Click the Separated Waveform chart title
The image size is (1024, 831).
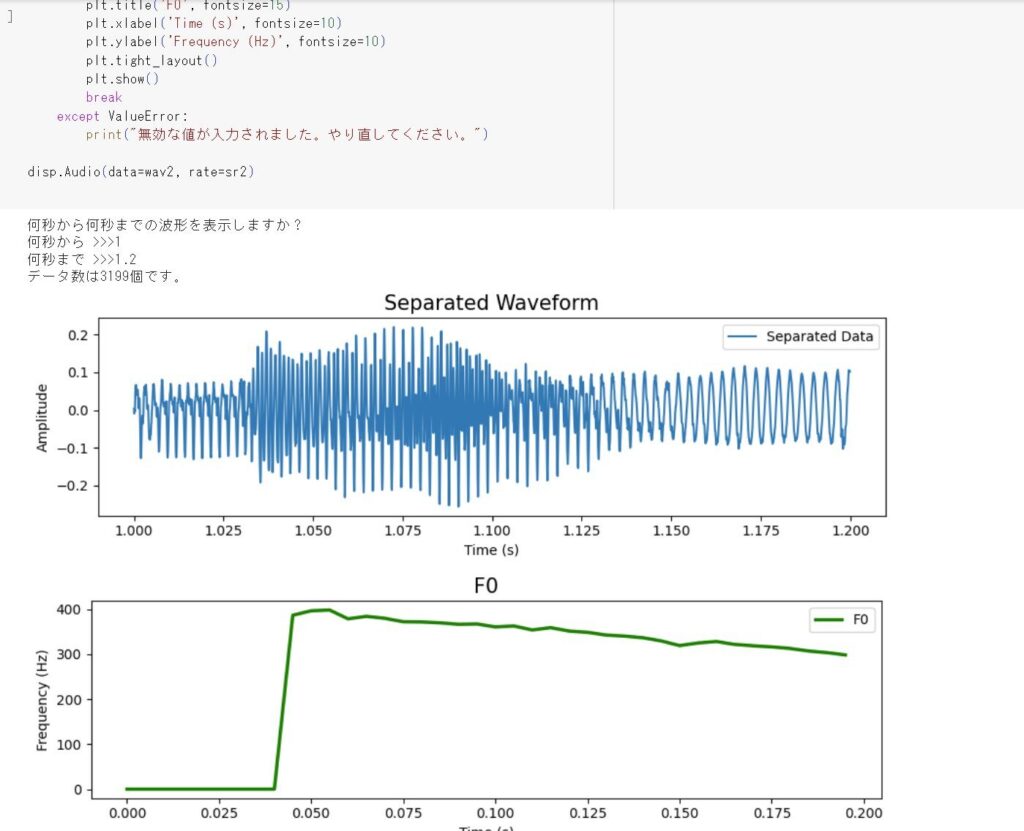coord(491,302)
